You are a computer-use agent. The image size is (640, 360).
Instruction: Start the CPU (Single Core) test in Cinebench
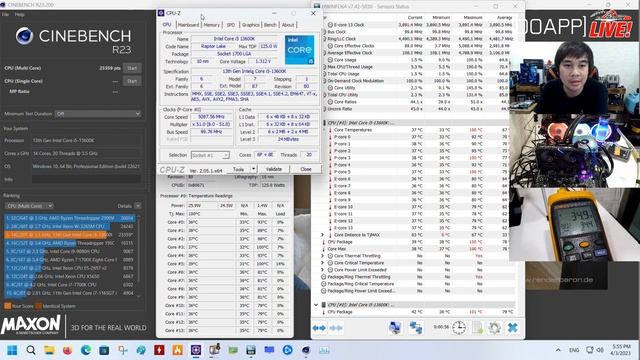[x=132, y=81]
